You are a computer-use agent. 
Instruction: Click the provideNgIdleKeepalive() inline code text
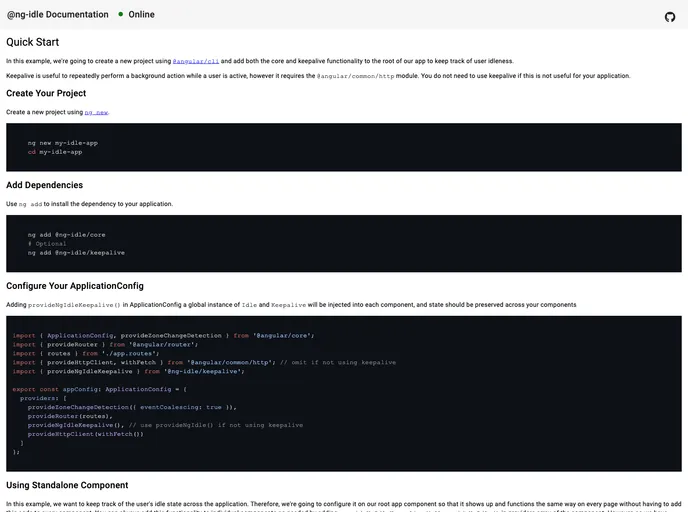[74, 305]
